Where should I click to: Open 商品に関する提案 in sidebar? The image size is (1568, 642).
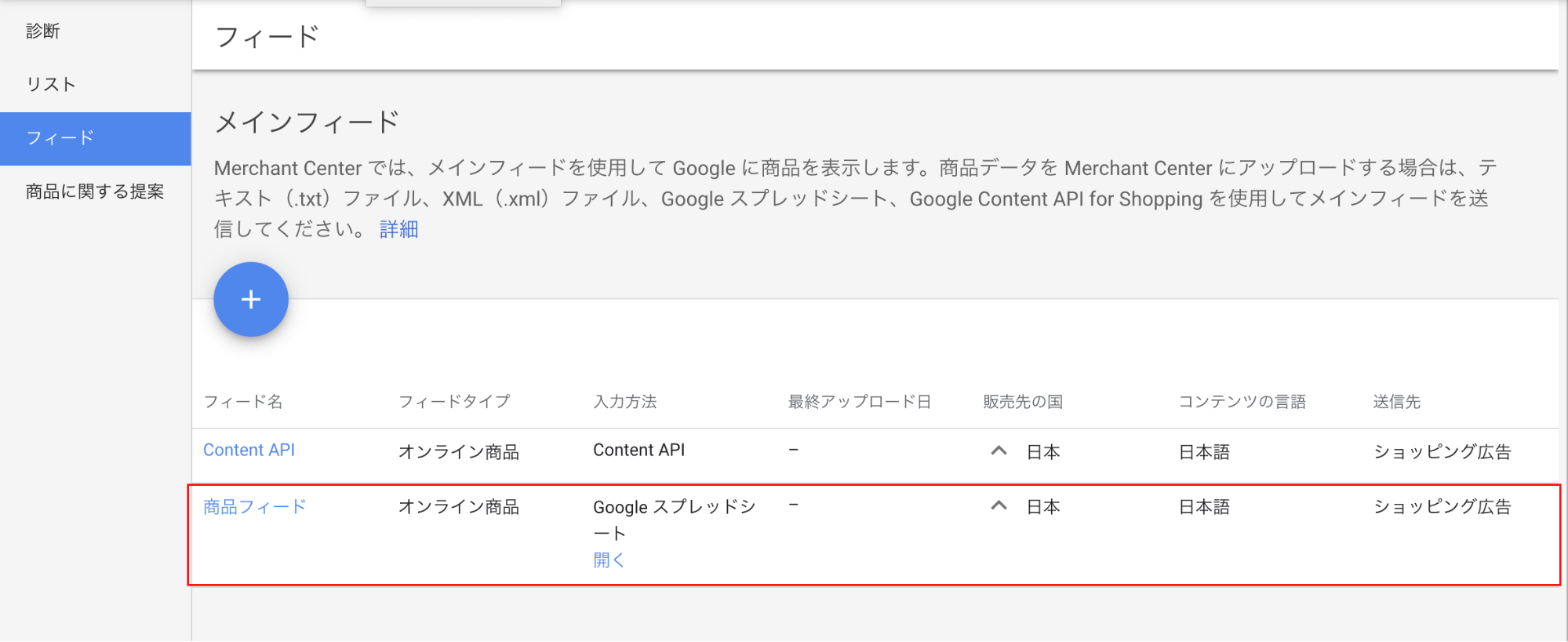click(x=95, y=192)
